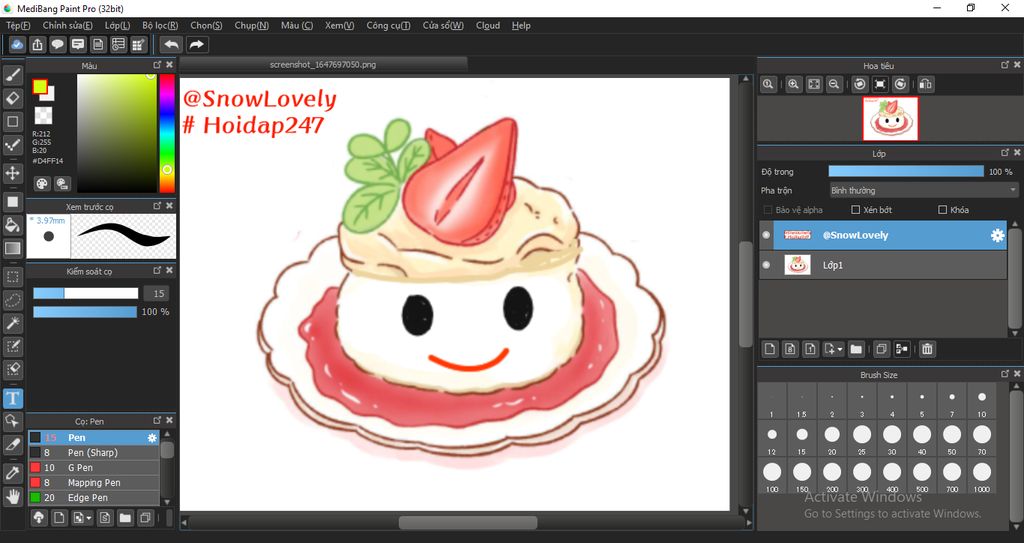Screen dimensions: 1024x543
Task: Choose brush size 100 preset
Action: pyautogui.click(x=772, y=476)
